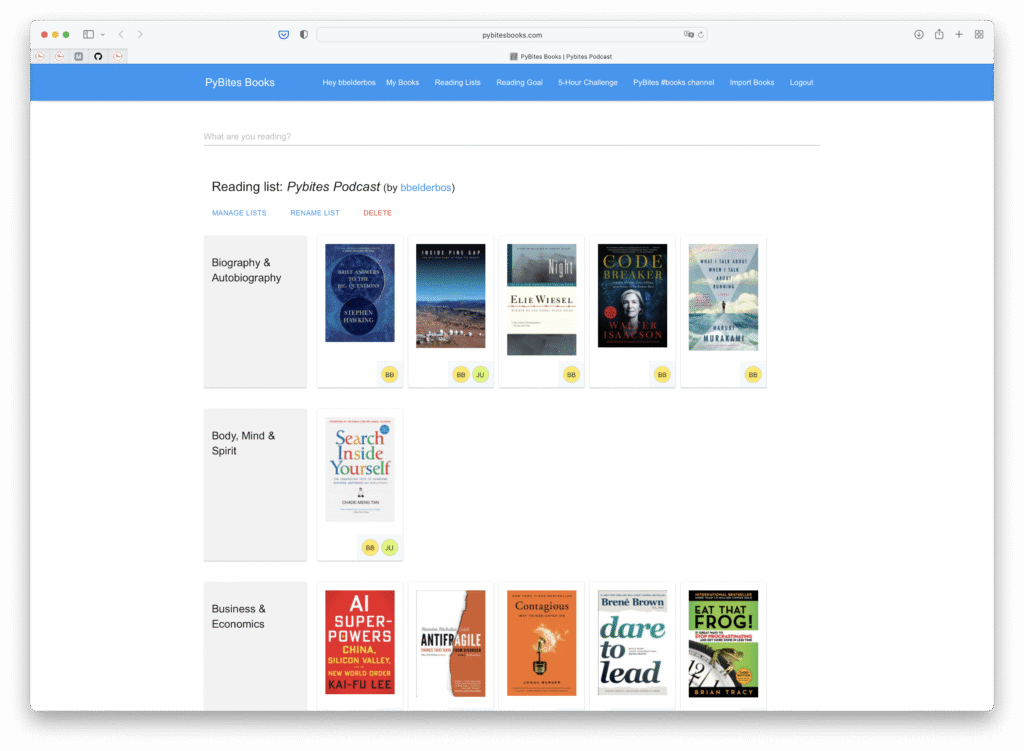This screenshot has height=751, width=1024.
Task: Switch to the pinned tab labeled M
Action: [78, 57]
